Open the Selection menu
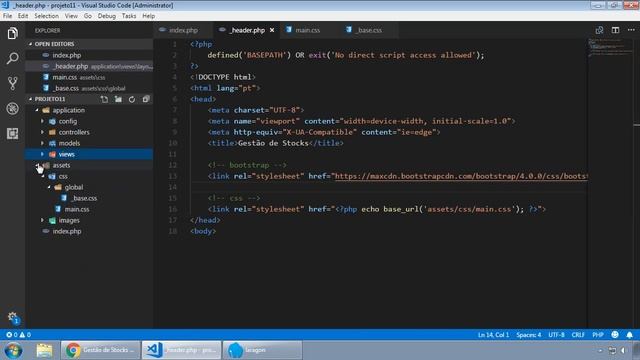 [47, 16]
